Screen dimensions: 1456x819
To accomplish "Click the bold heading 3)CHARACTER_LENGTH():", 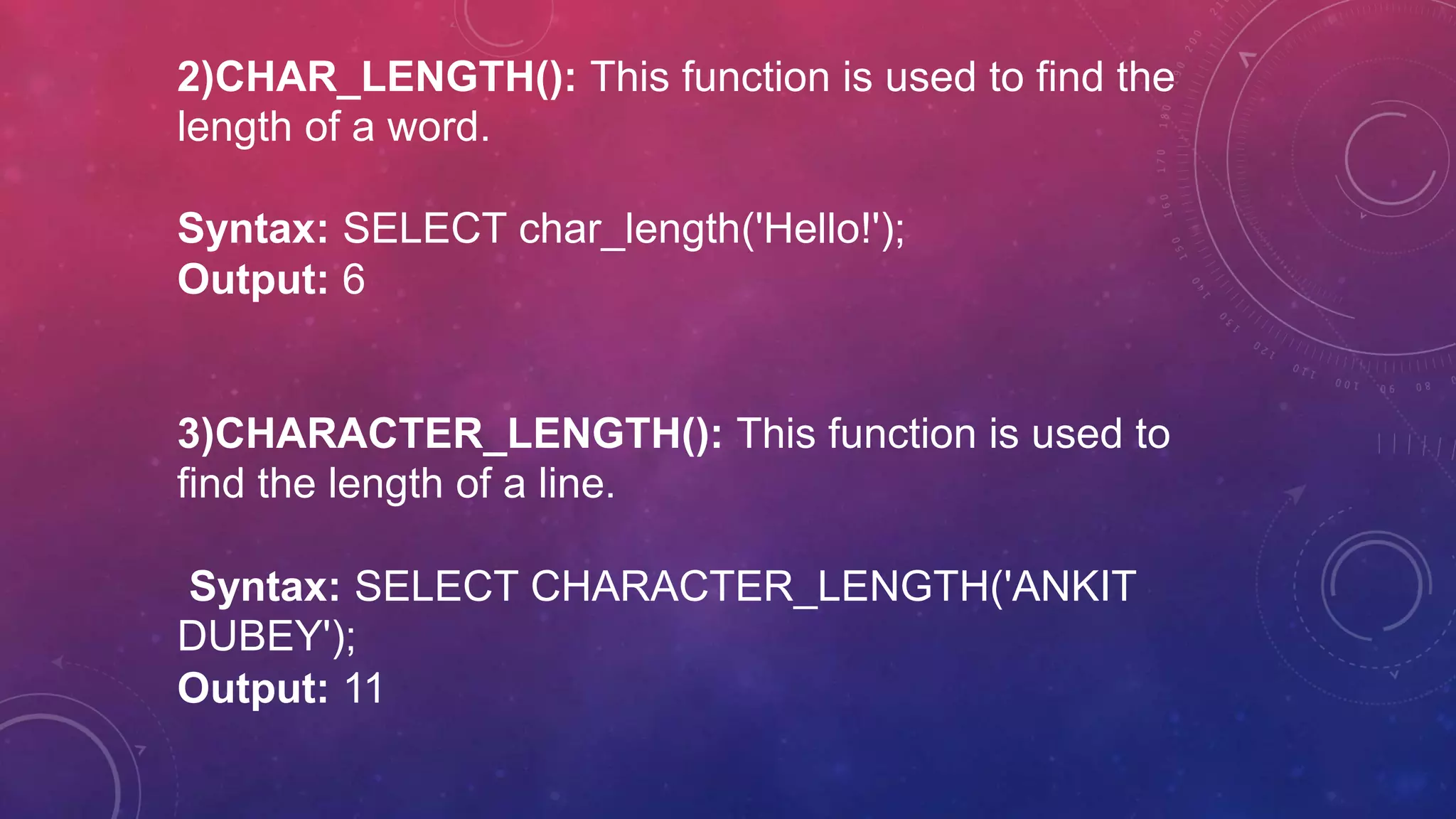I will 450,434.
